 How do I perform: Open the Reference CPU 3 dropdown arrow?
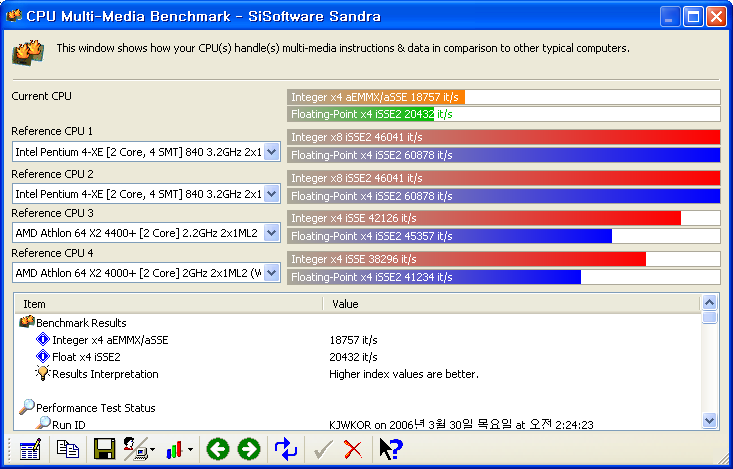pos(272,233)
